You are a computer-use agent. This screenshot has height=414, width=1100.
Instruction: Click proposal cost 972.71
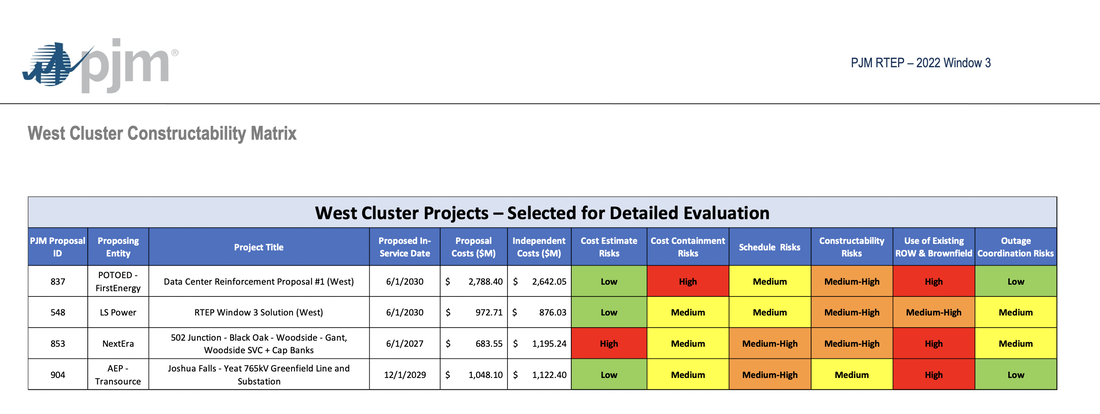pyautogui.click(x=474, y=312)
